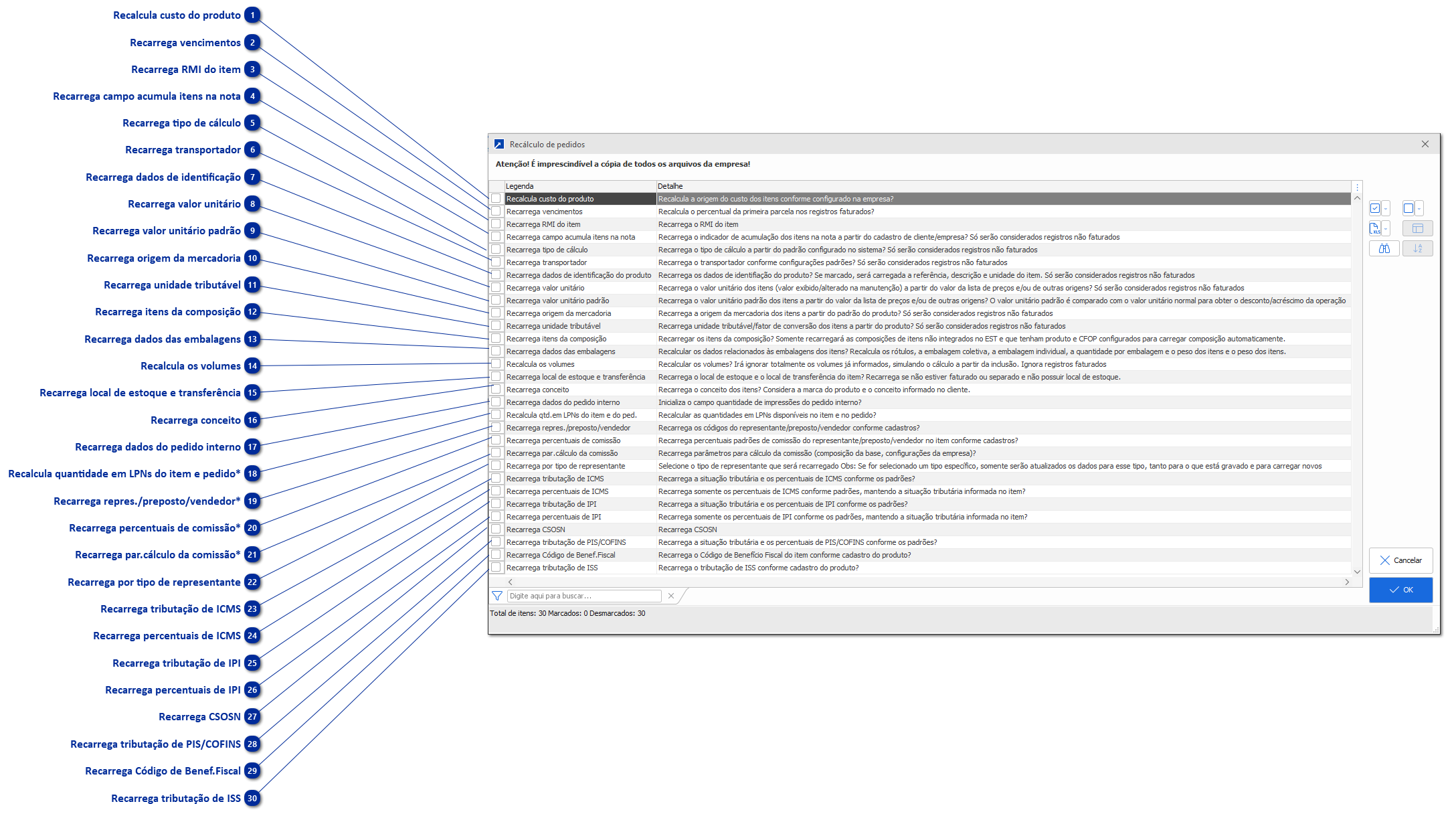The height and width of the screenshot is (816, 1456).
Task: Tick the Recarrega transportador checkbox
Action: pos(496,262)
